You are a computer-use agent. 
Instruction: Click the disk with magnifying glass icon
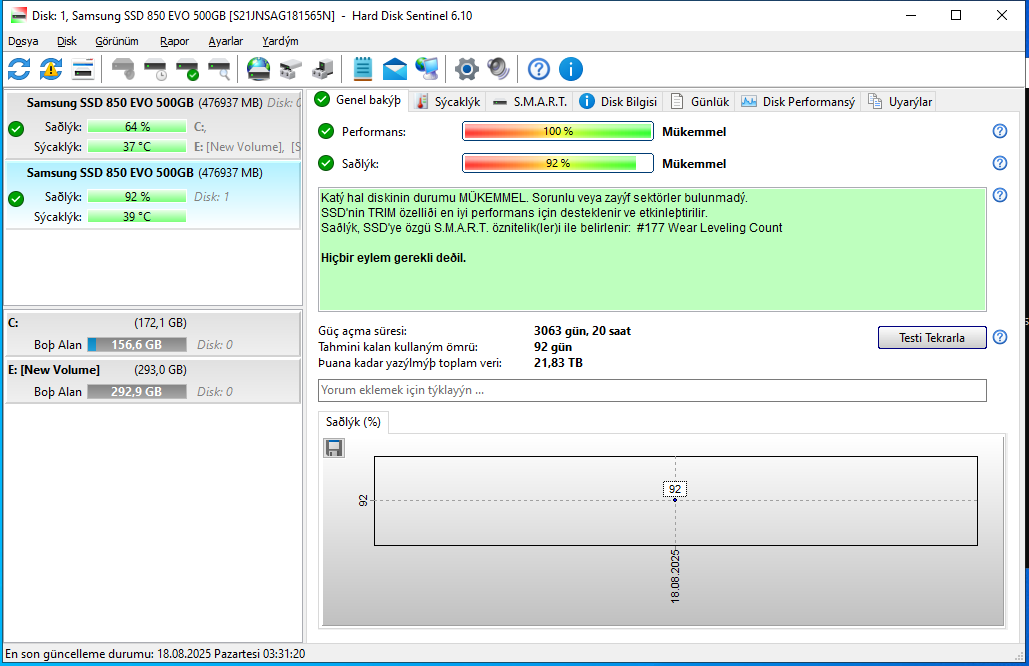pyautogui.click(x=219, y=69)
